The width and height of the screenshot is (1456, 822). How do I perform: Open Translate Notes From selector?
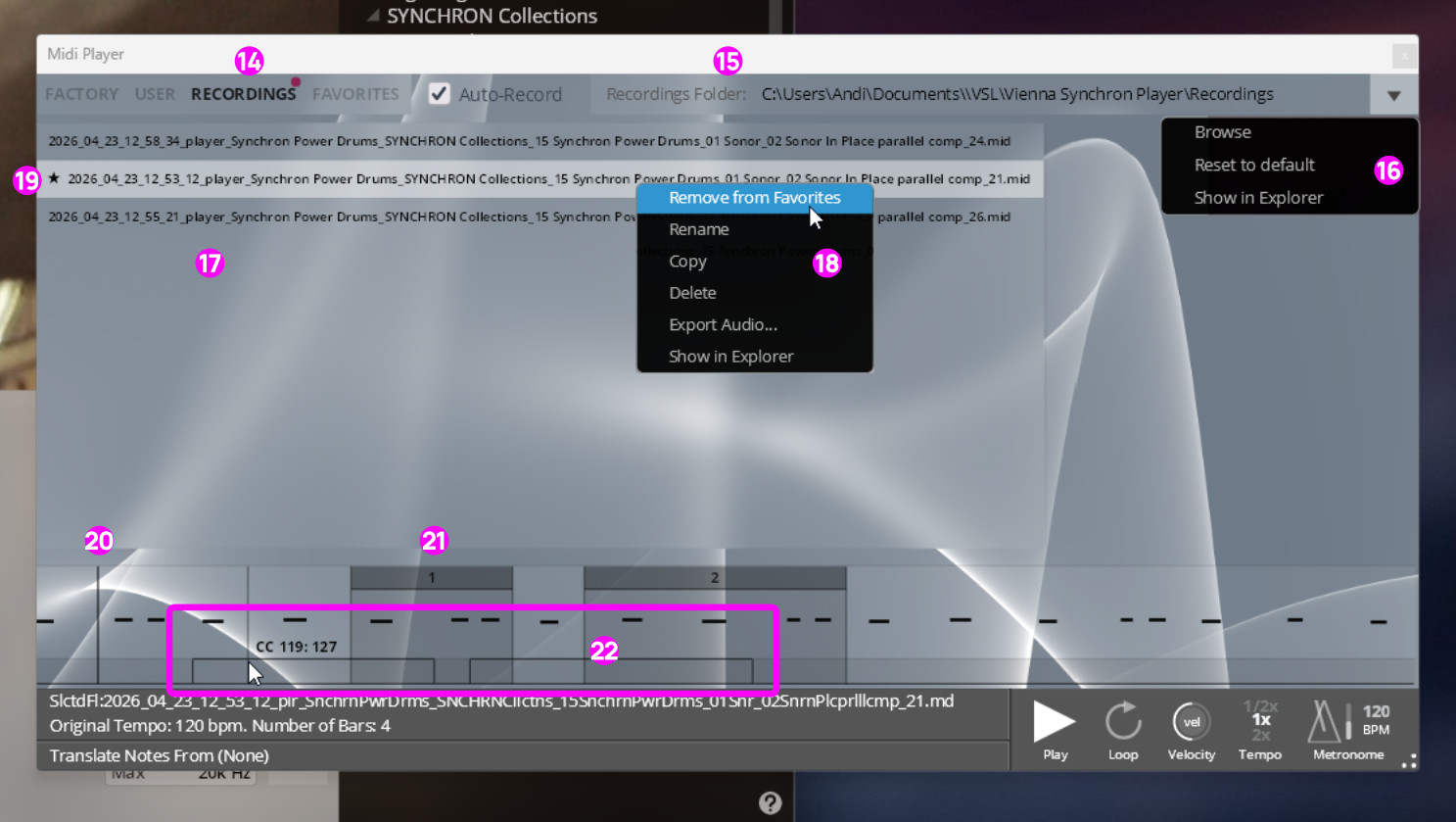pyautogui.click(x=160, y=755)
